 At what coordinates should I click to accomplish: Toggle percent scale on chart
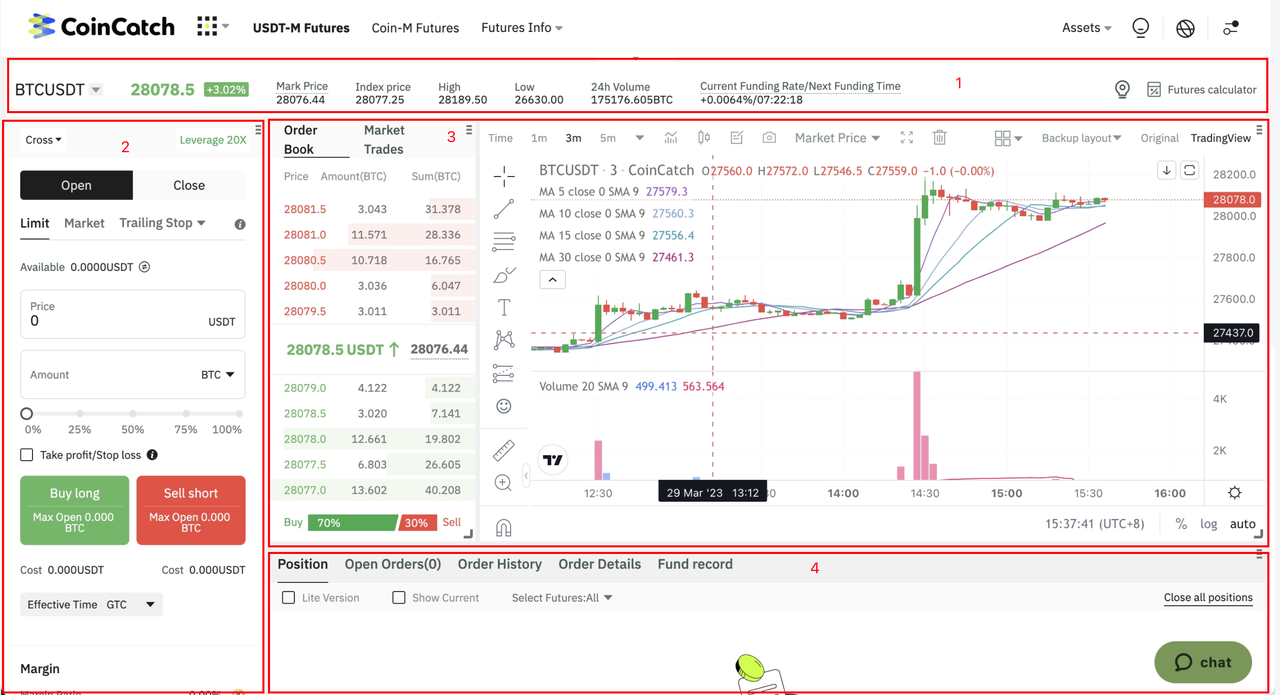point(1181,524)
